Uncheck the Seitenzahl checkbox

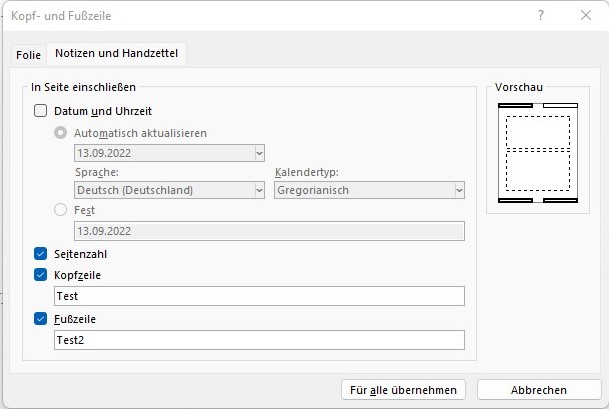coord(40,254)
